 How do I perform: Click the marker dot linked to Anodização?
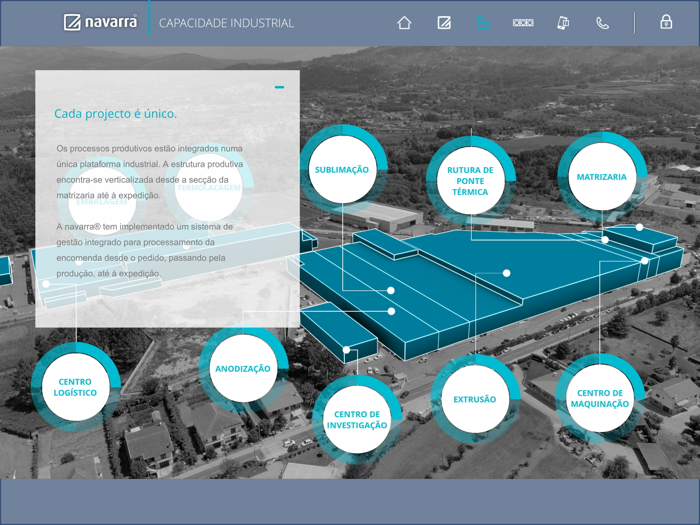tap(392, 311)
